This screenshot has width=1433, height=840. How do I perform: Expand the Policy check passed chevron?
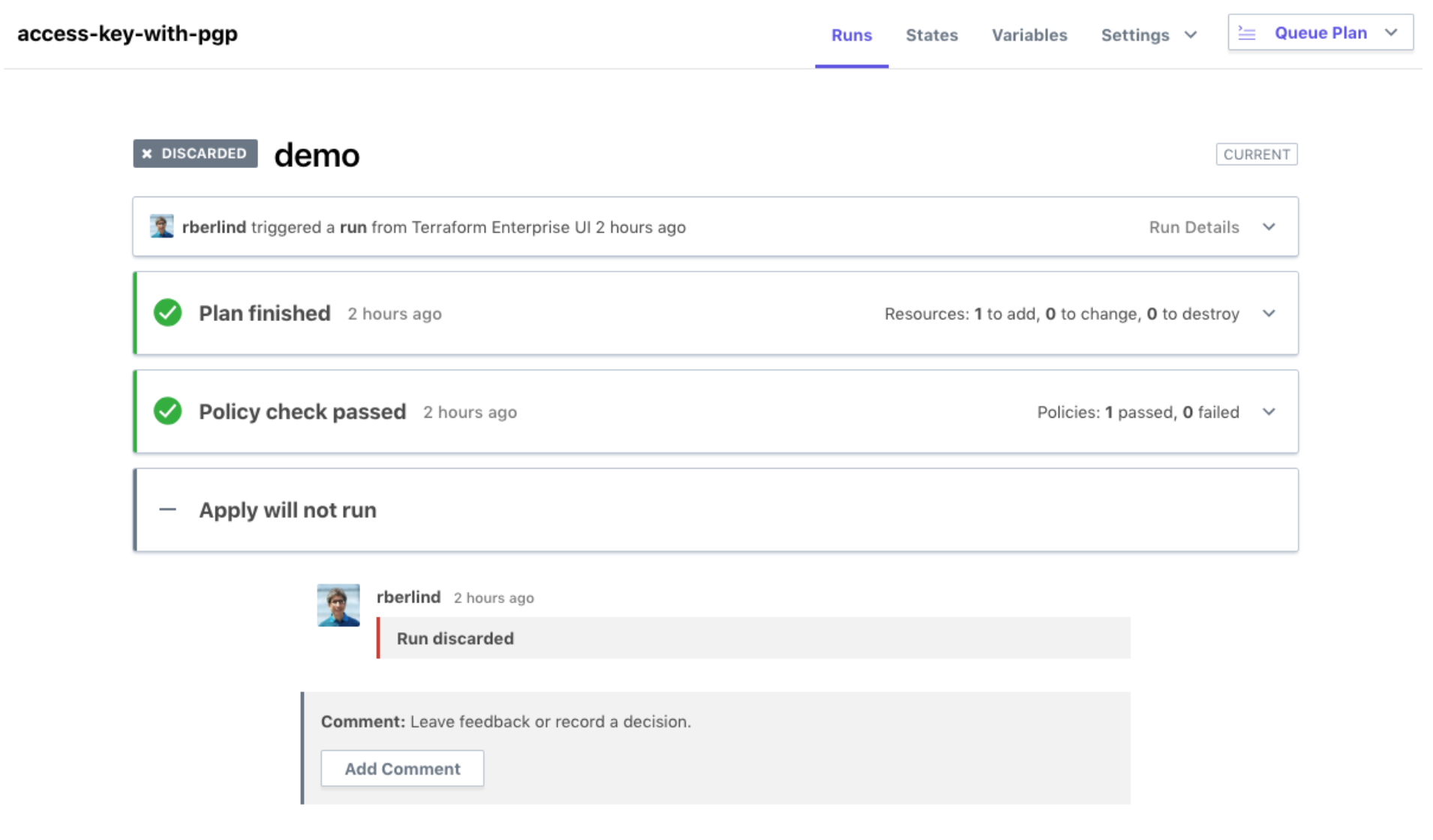click(x=1269, y=412)
